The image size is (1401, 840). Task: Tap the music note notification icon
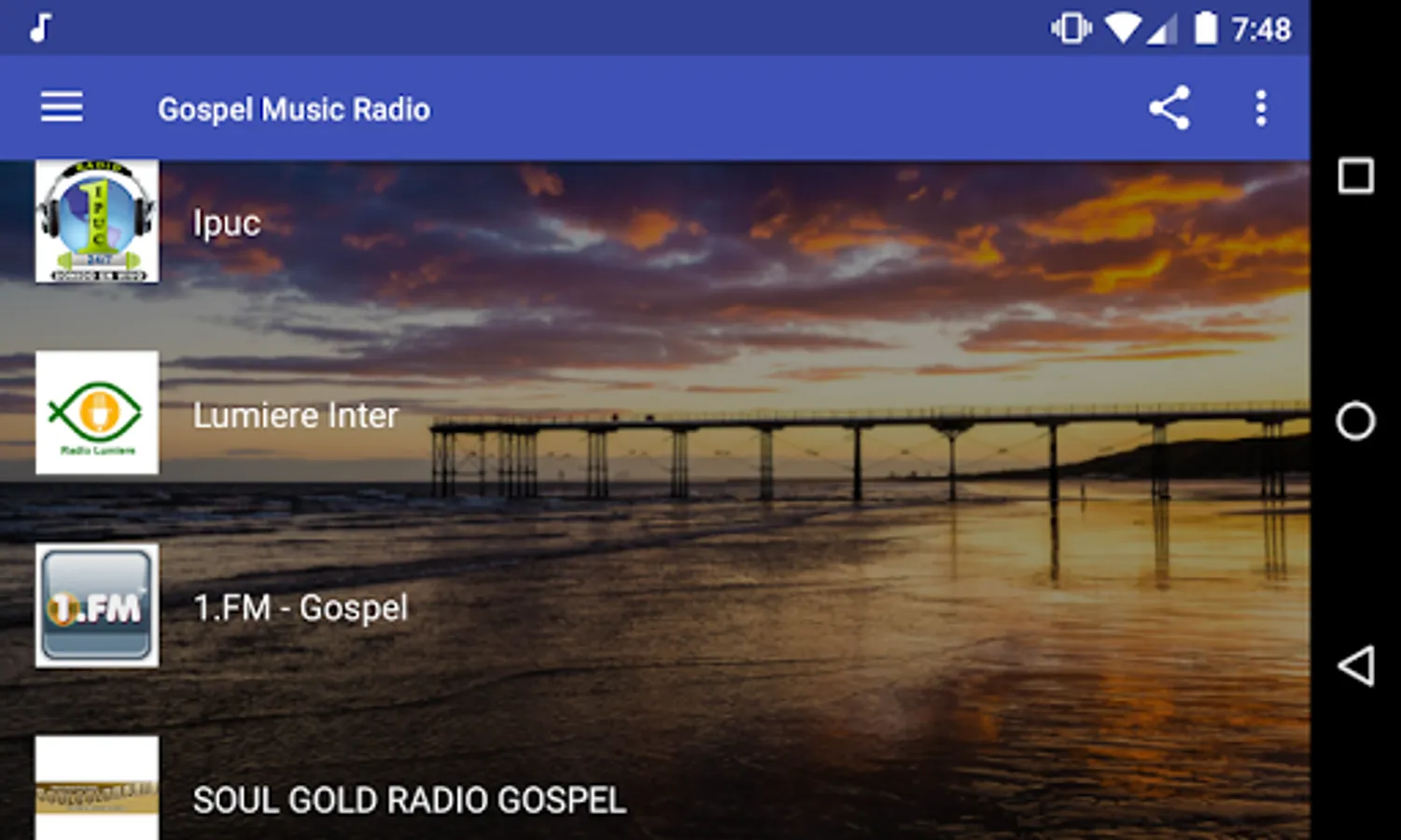coord(39,28)
